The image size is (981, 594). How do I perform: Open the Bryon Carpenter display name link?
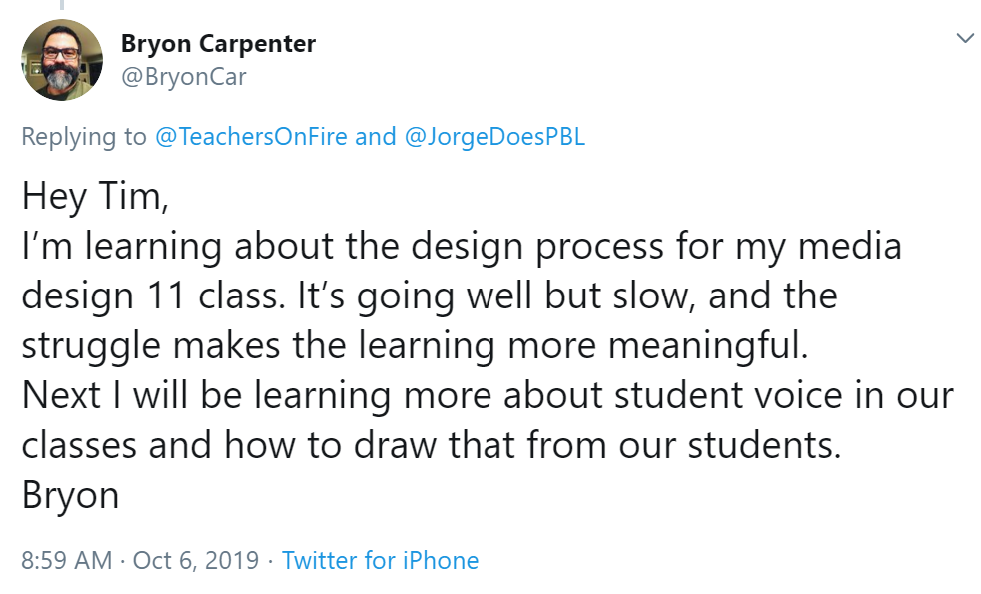(218, 44)
